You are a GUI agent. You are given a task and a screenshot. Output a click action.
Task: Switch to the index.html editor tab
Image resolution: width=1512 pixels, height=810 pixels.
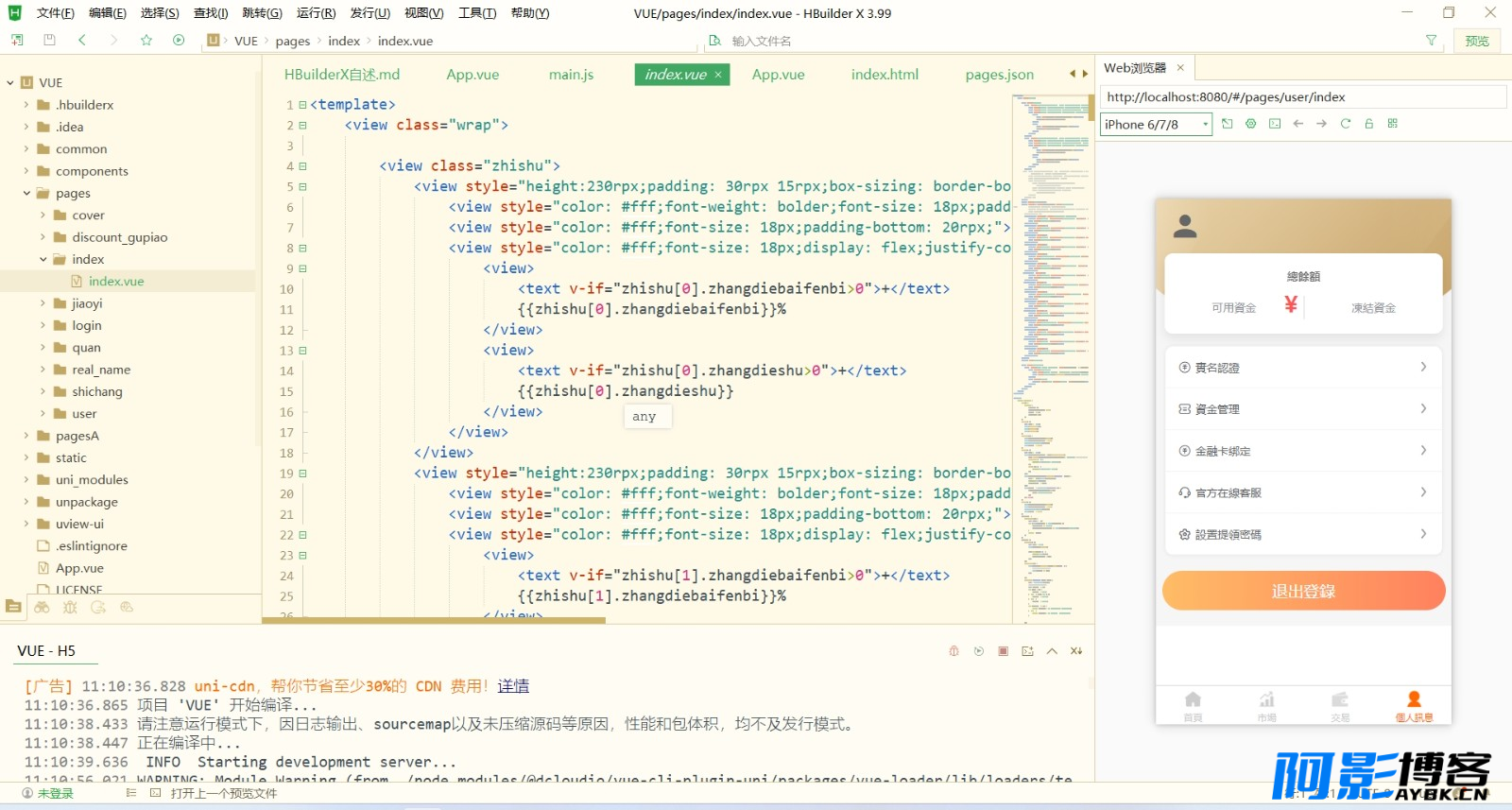pos(885,75)
